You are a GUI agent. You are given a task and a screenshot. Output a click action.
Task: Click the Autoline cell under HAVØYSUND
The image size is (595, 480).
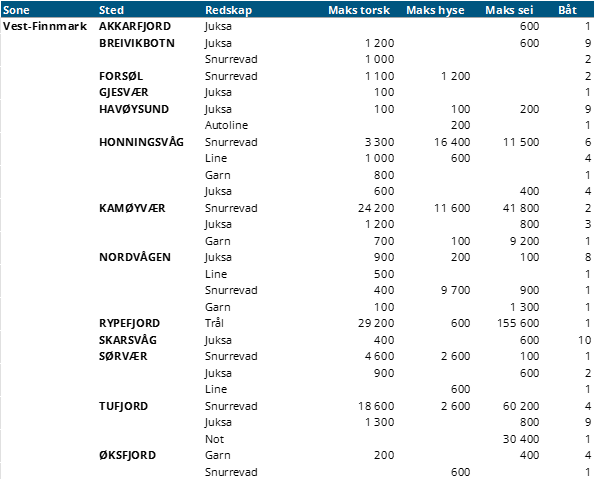coord(227,125)
